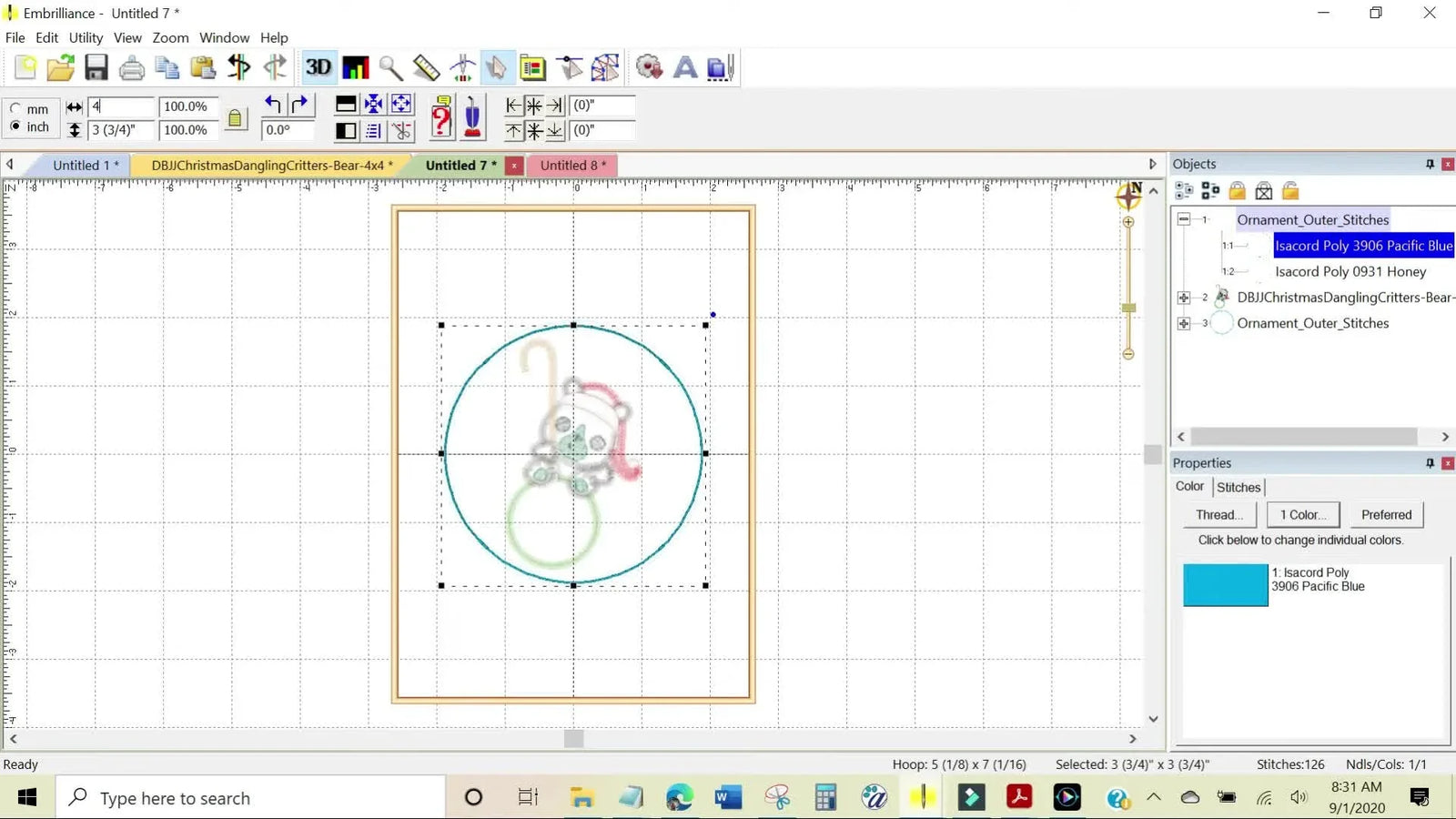Click the ruler measurement tool icon
The image size is (1456, 819).
(x=426, y=66)
